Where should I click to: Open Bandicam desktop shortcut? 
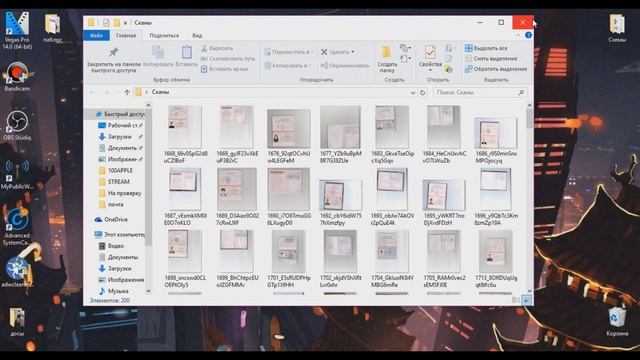17,76
